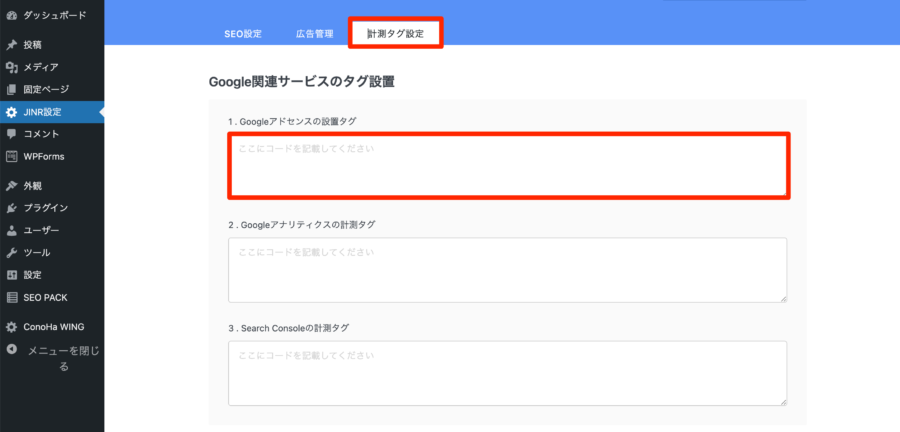Switch to the 広告管理 tab
The width and height of the screenshot is (900, 432).
315,34
